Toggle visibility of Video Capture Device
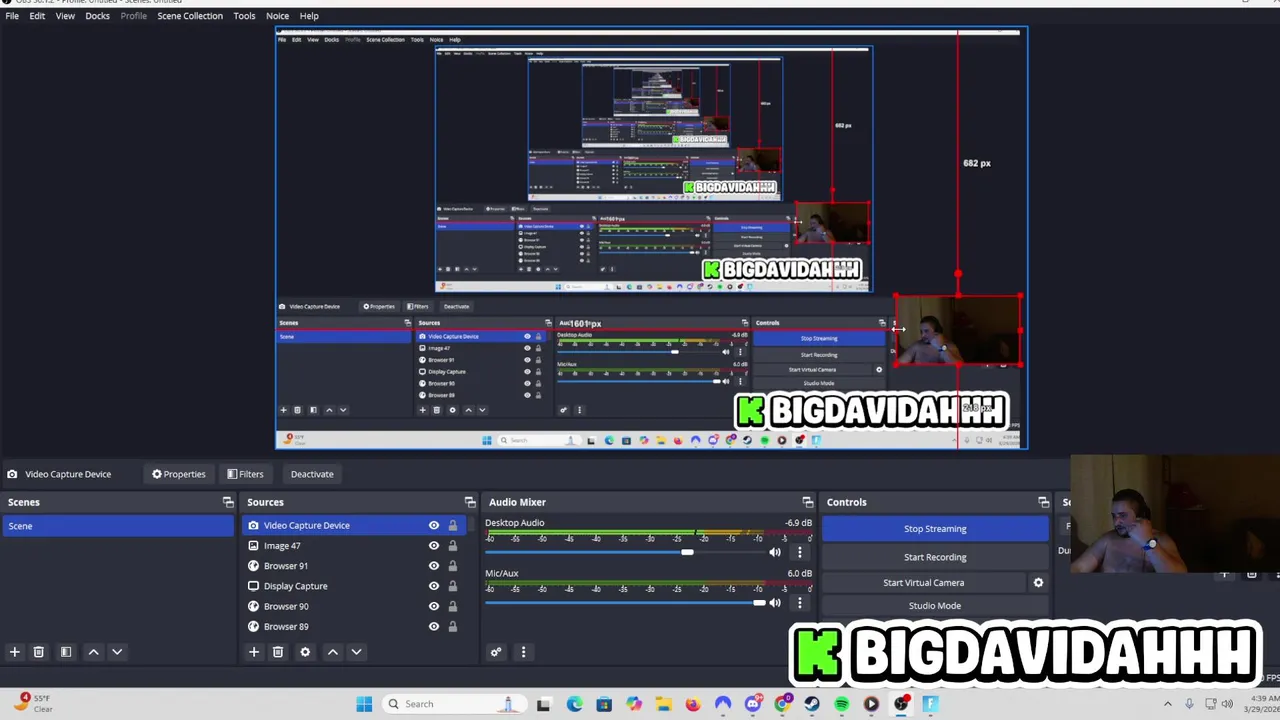The image size is (1280, 720). (x=434, y=525)
